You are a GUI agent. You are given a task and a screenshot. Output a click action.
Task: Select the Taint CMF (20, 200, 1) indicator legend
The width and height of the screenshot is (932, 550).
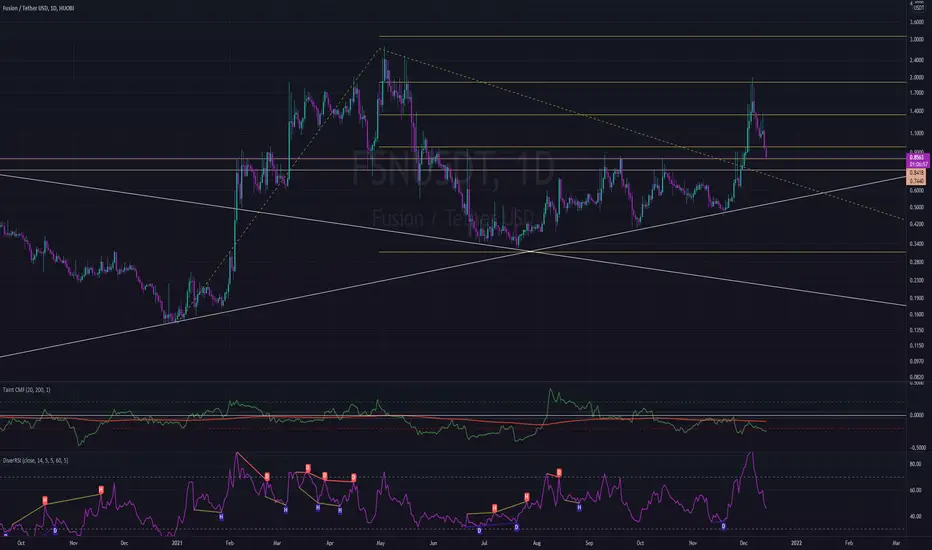27,390
